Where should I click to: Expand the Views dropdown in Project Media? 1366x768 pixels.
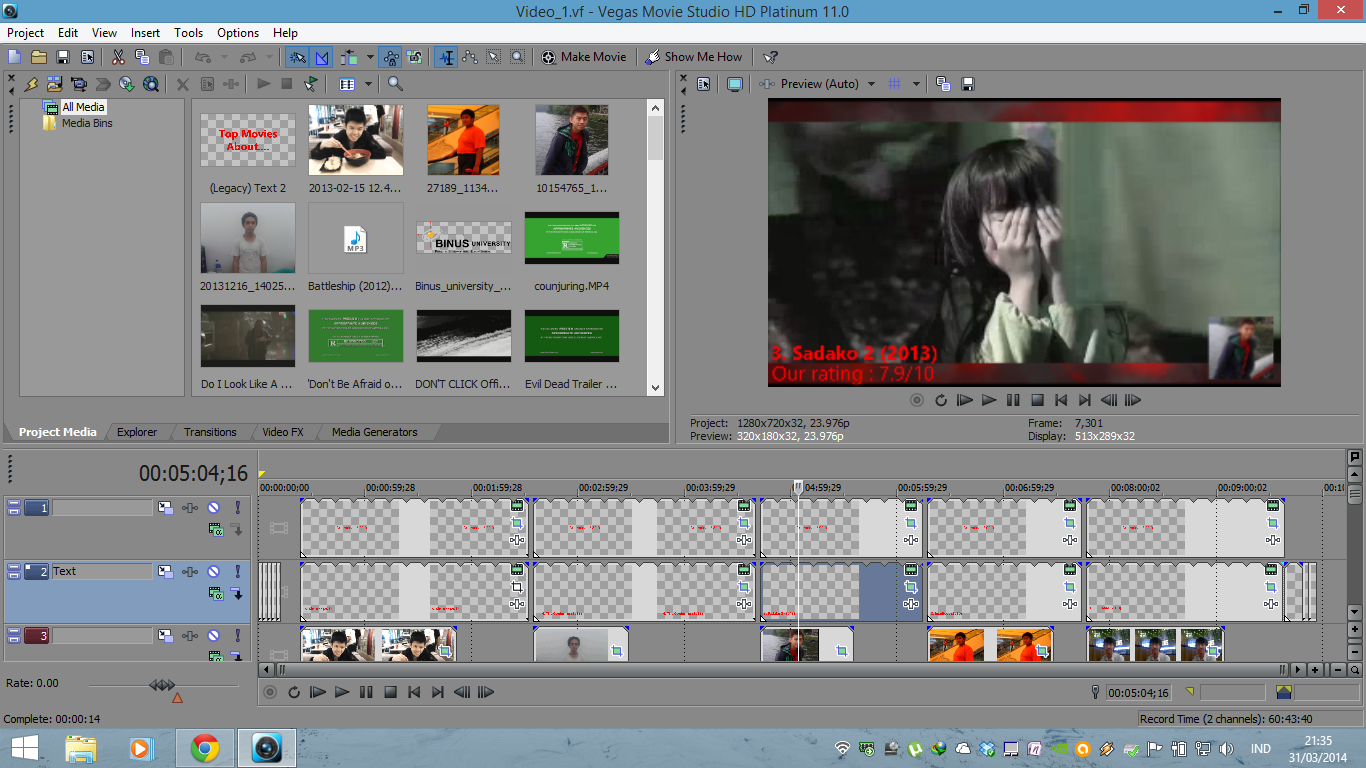click(x=368, y=84)
